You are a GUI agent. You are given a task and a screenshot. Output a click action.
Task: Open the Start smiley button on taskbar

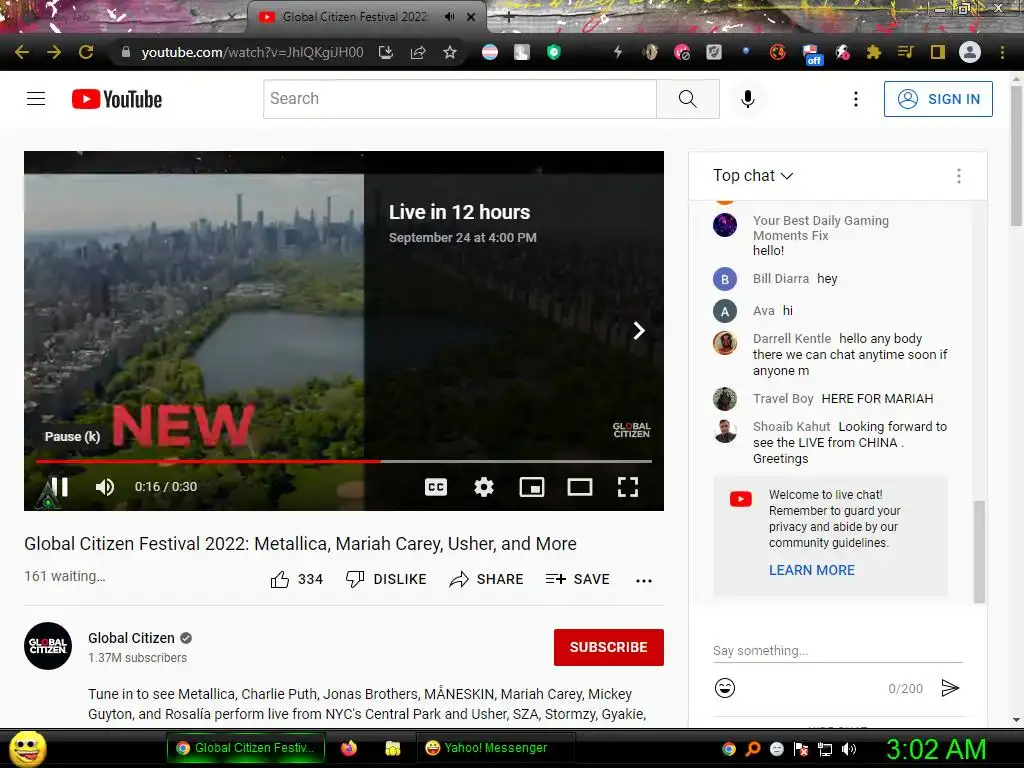coord(27,748)
